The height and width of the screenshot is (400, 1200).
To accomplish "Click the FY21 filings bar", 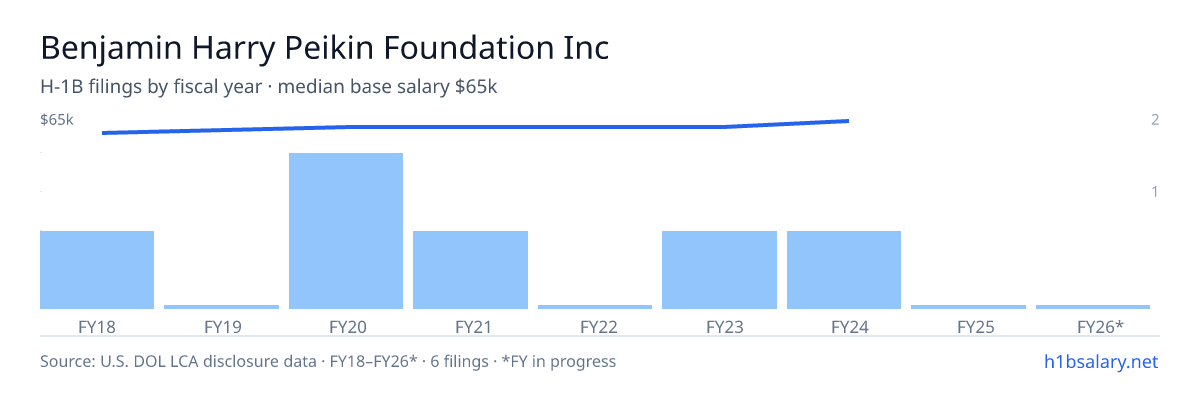I will tap(470, 270).
